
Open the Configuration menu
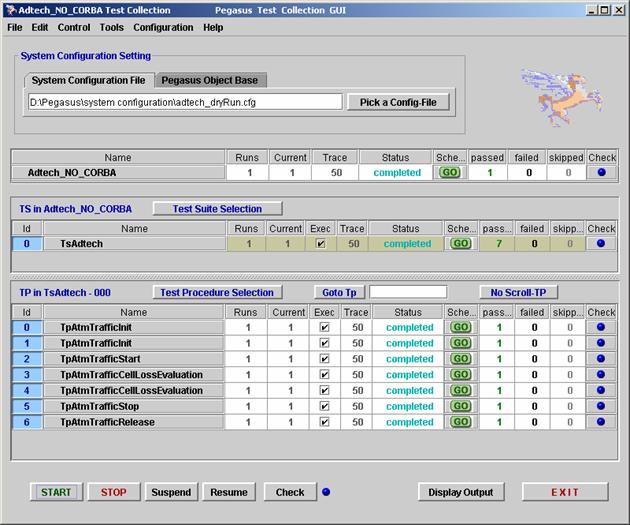pos(163,27)
